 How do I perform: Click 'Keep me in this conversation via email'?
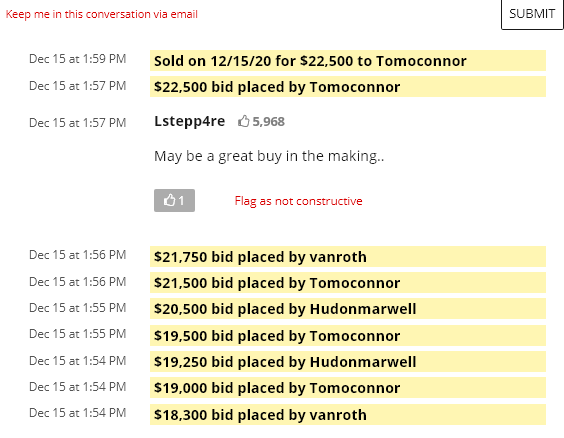coord(102,14)
